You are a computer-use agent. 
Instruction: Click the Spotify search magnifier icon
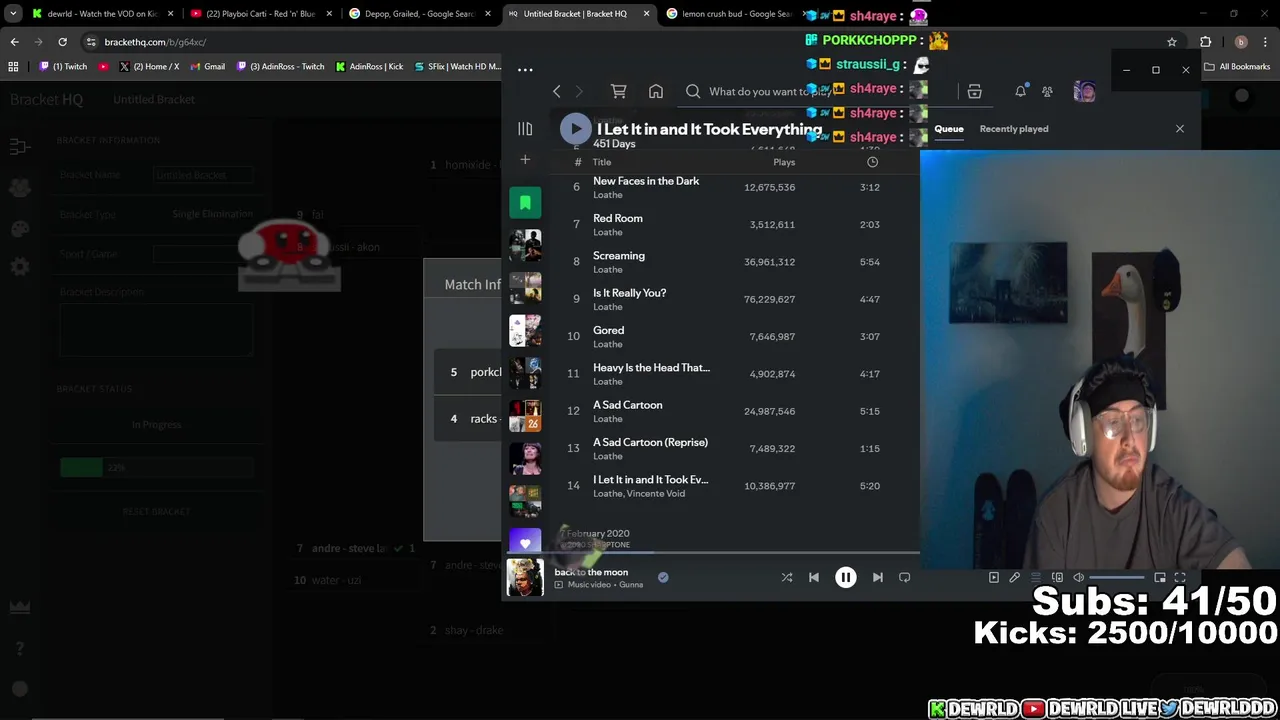tap(693, 92)
